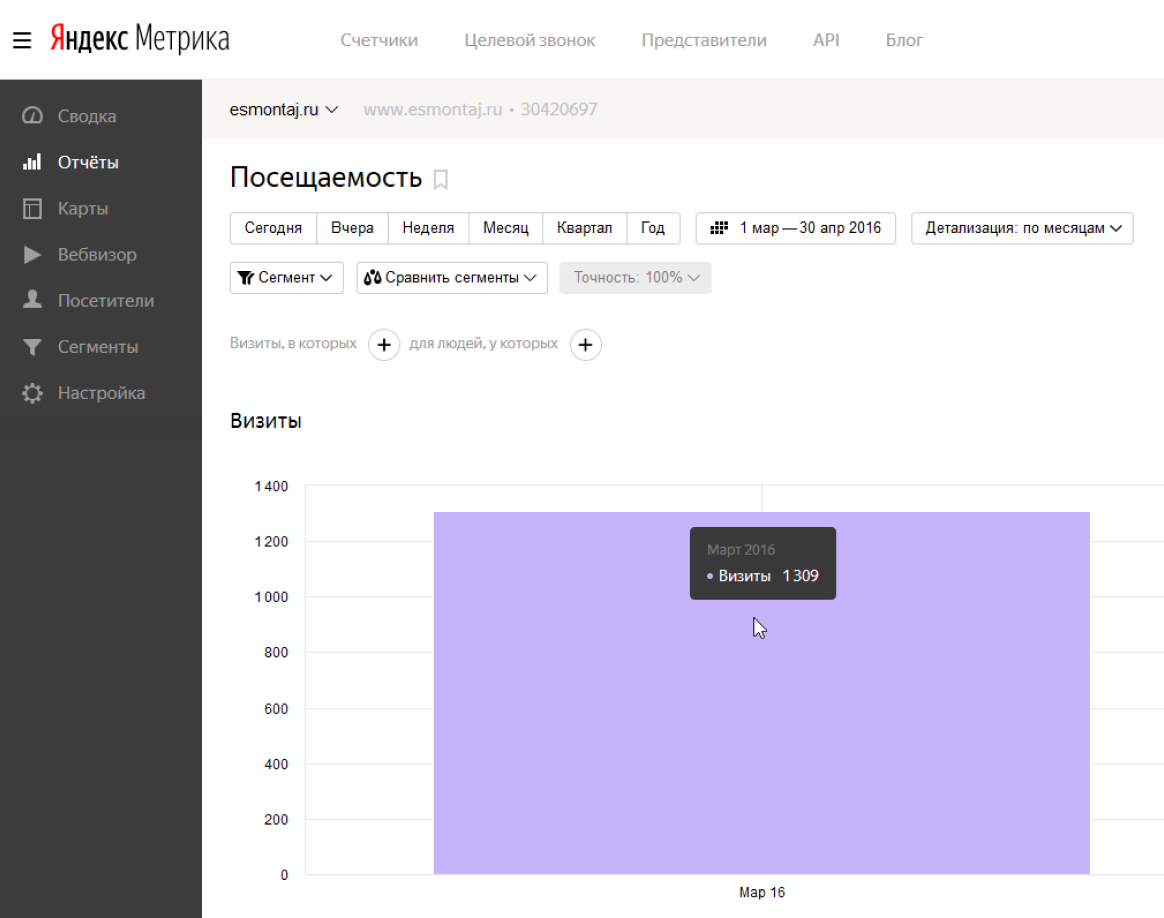Open the Отчёты section
Screen dimensions: 1164x918
click(88, 162)
